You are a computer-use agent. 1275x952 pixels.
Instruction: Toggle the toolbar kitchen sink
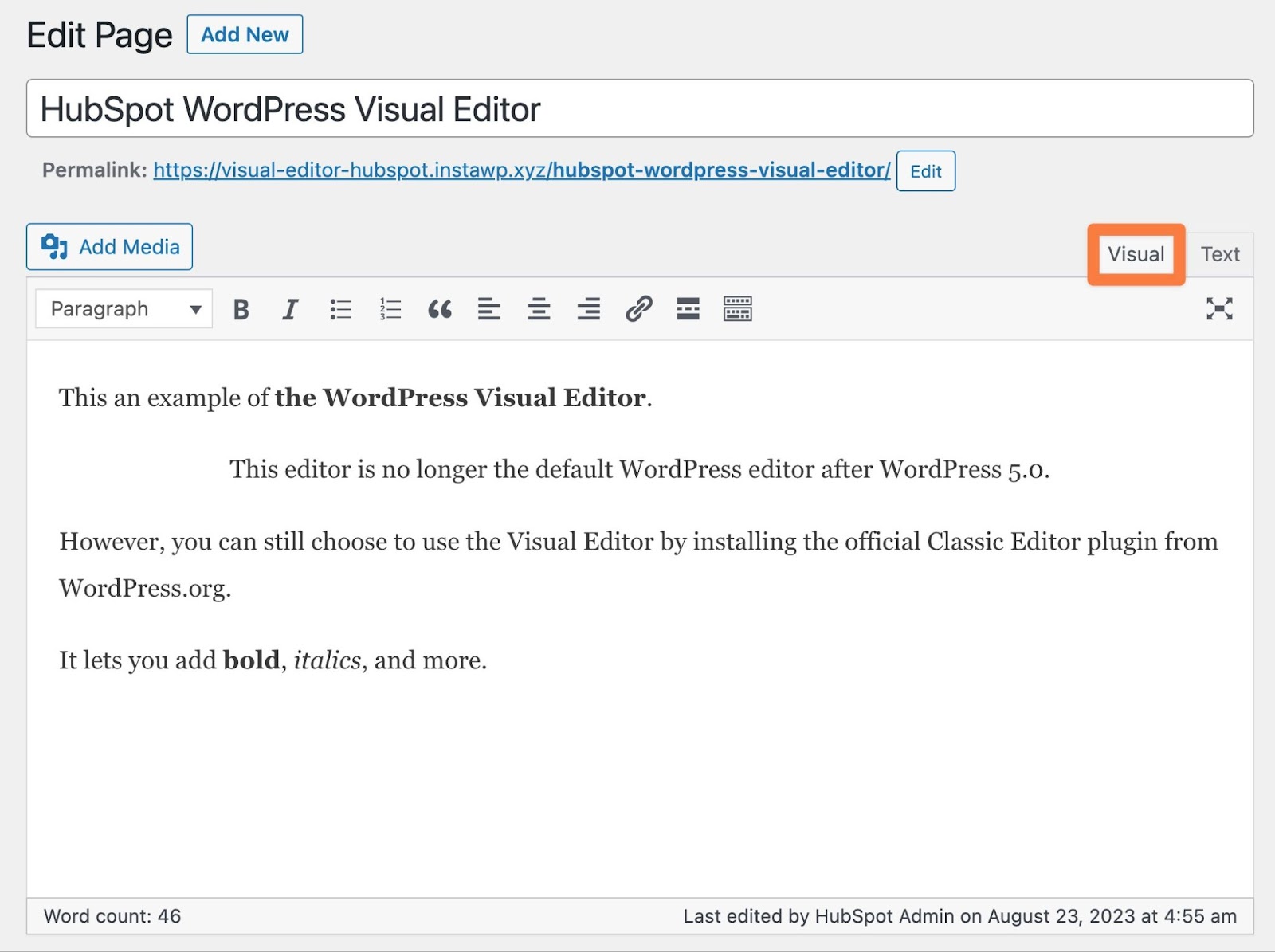tap(738, 309)
